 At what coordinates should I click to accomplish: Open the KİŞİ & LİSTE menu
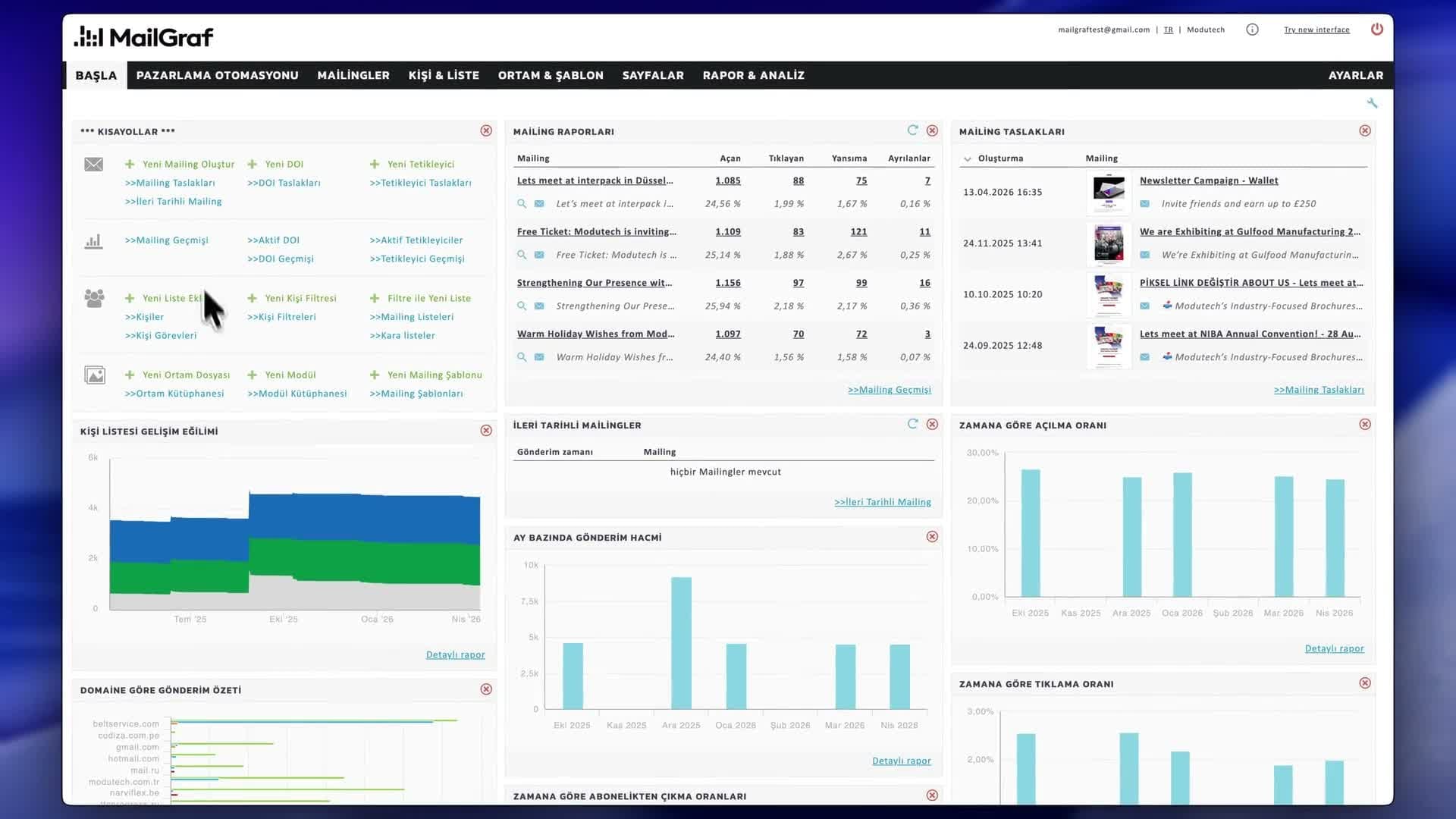pyautogui.click(x=444, y=75)
